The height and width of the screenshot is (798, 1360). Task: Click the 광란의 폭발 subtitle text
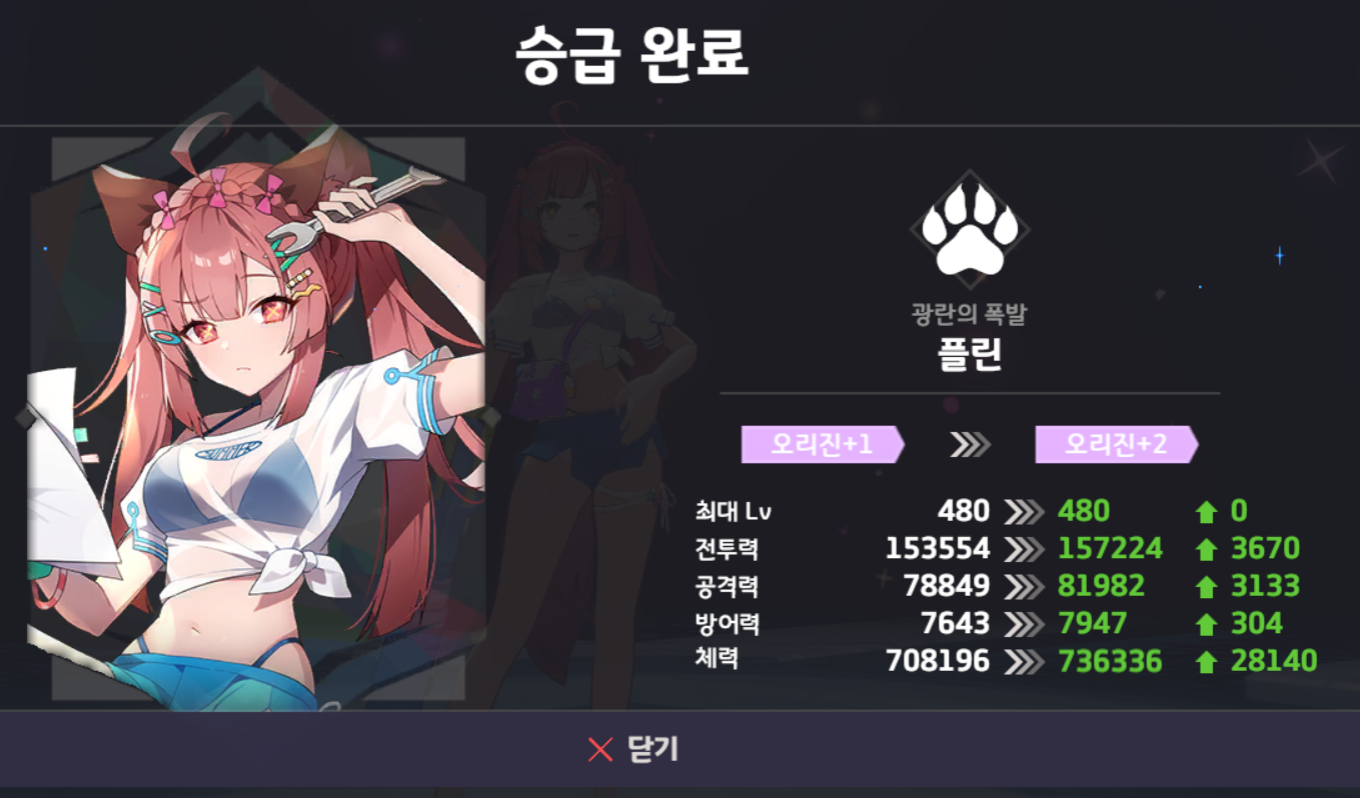click(968, 315)
